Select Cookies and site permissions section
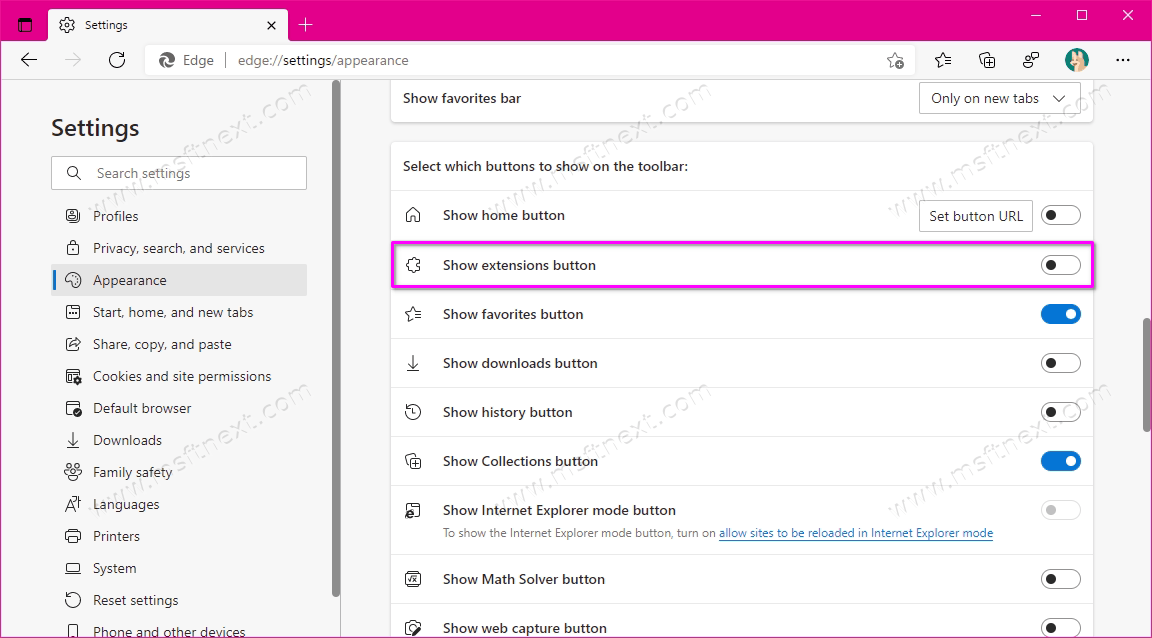The width and height of the screenshot is (1152, 638). point(181,376)
